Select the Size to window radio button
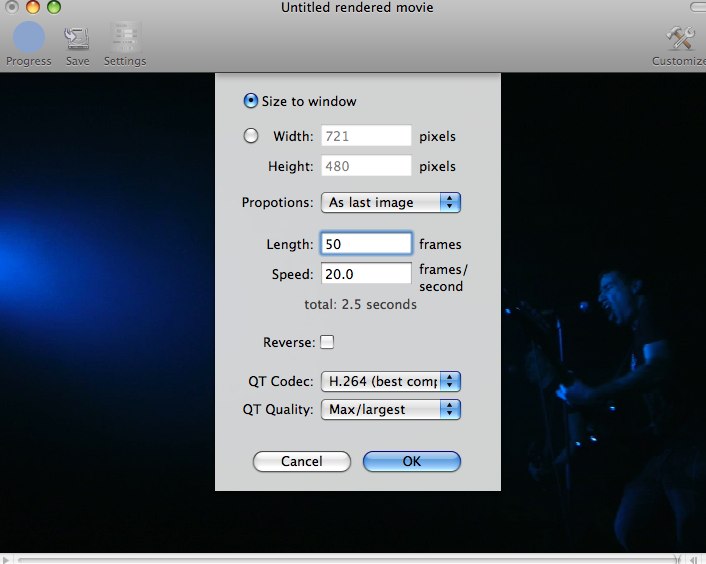Viewport: 706px width, 564px height. tap(250, 101)
